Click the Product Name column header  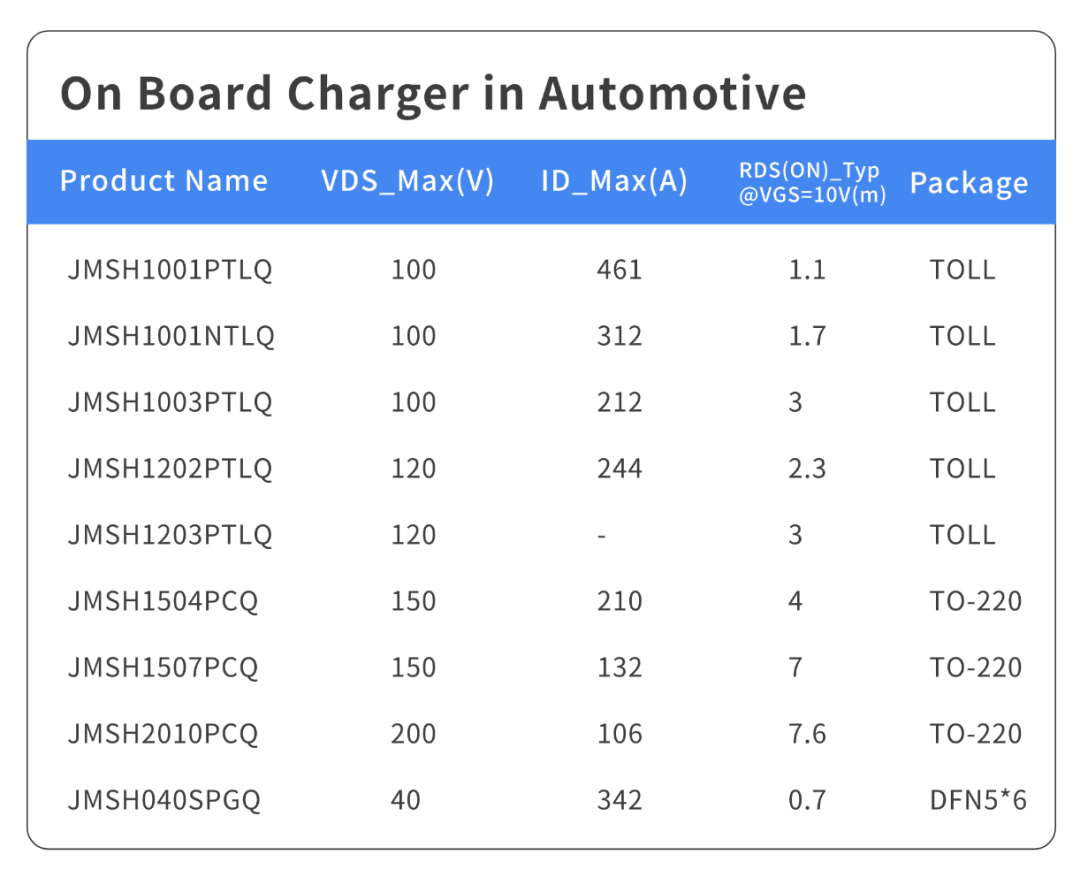point(164,181)
